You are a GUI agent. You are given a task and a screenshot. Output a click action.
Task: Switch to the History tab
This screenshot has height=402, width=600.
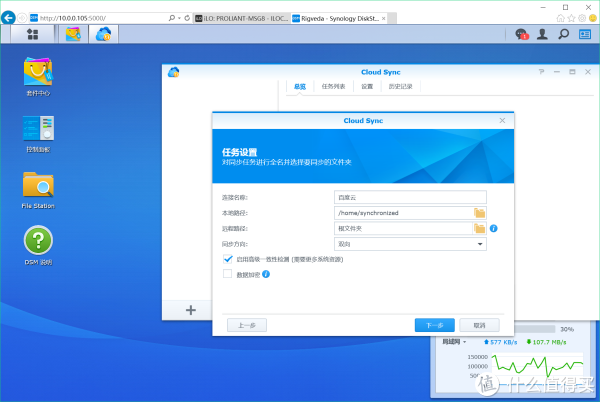coord(401,86)
